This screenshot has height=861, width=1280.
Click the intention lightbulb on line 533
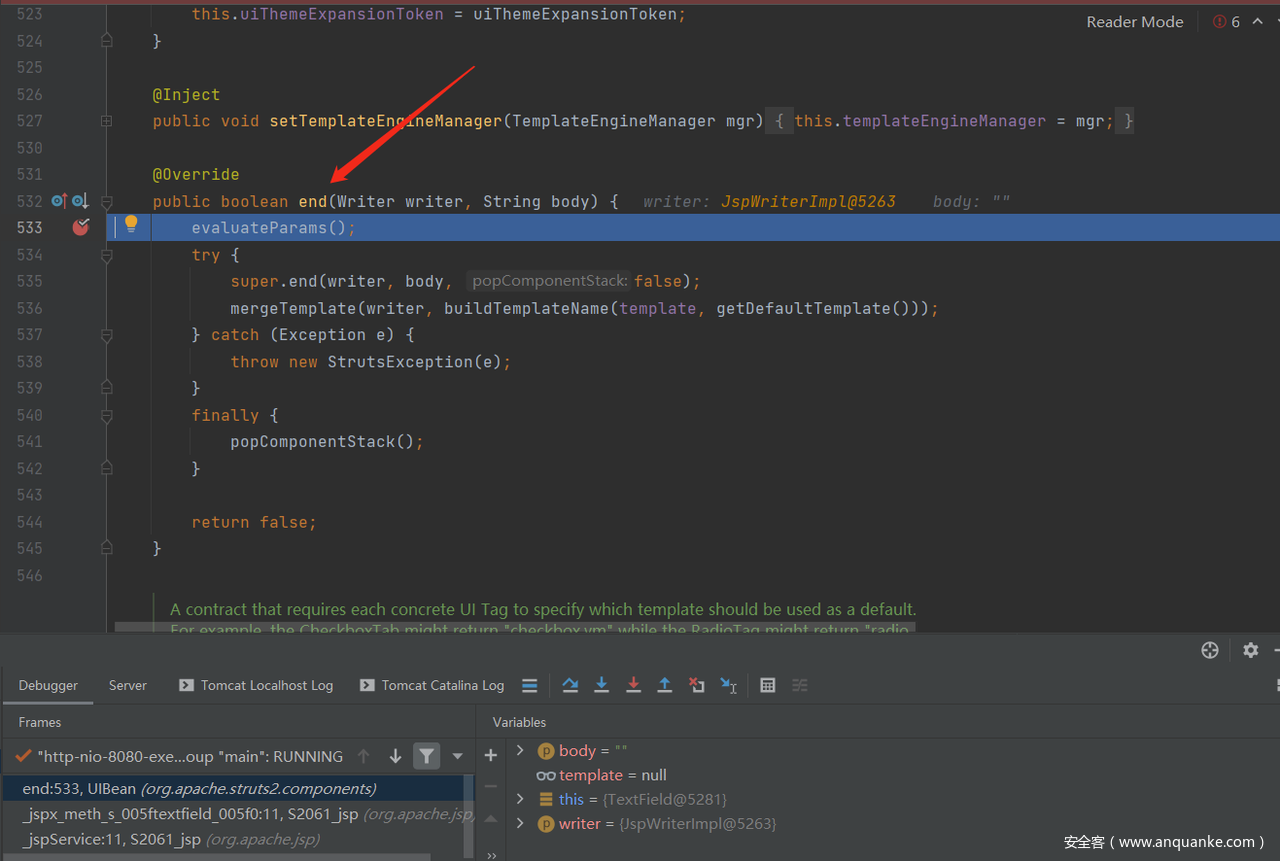point(131,224)
